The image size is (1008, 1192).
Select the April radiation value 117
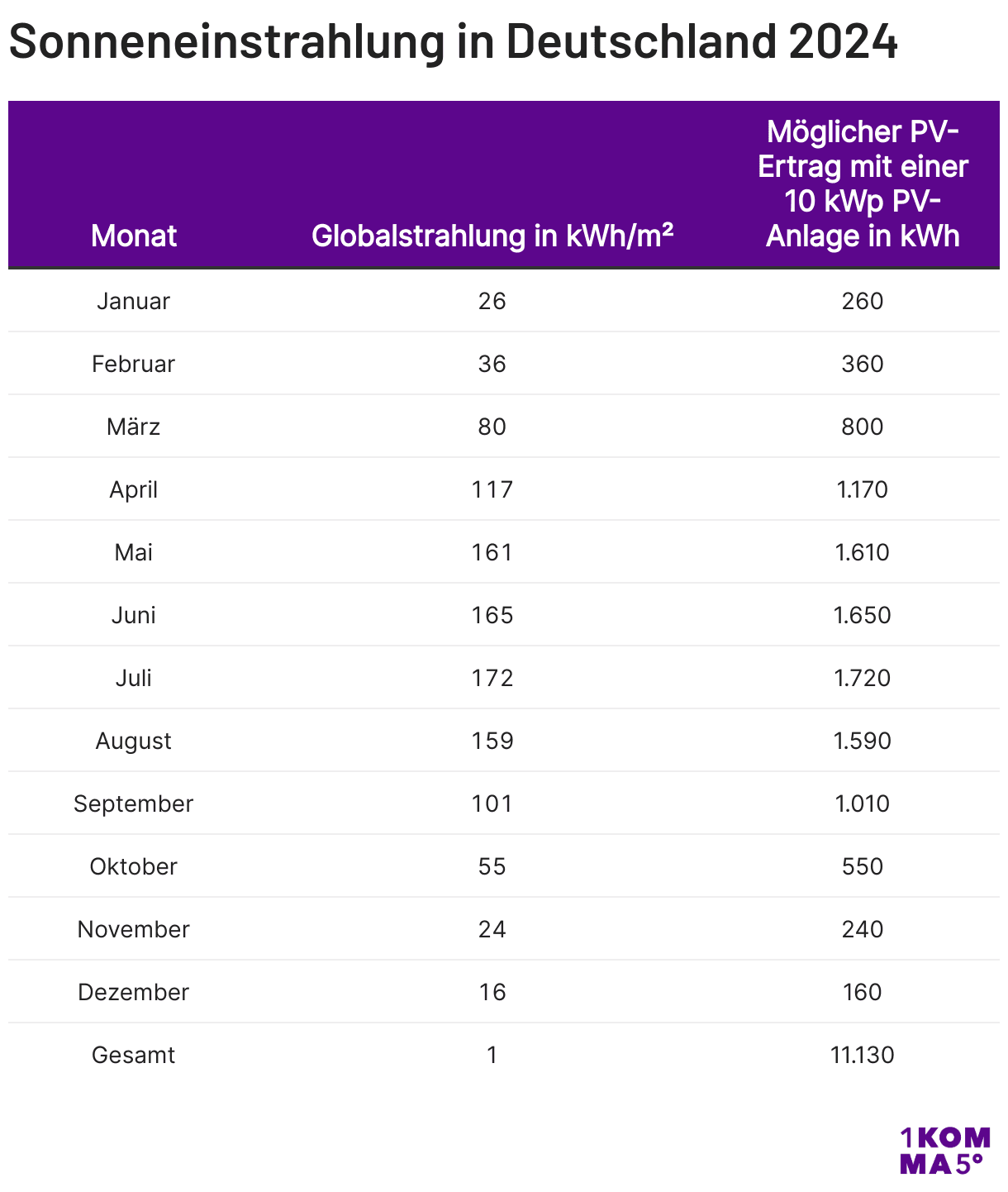tap(492, 489)
